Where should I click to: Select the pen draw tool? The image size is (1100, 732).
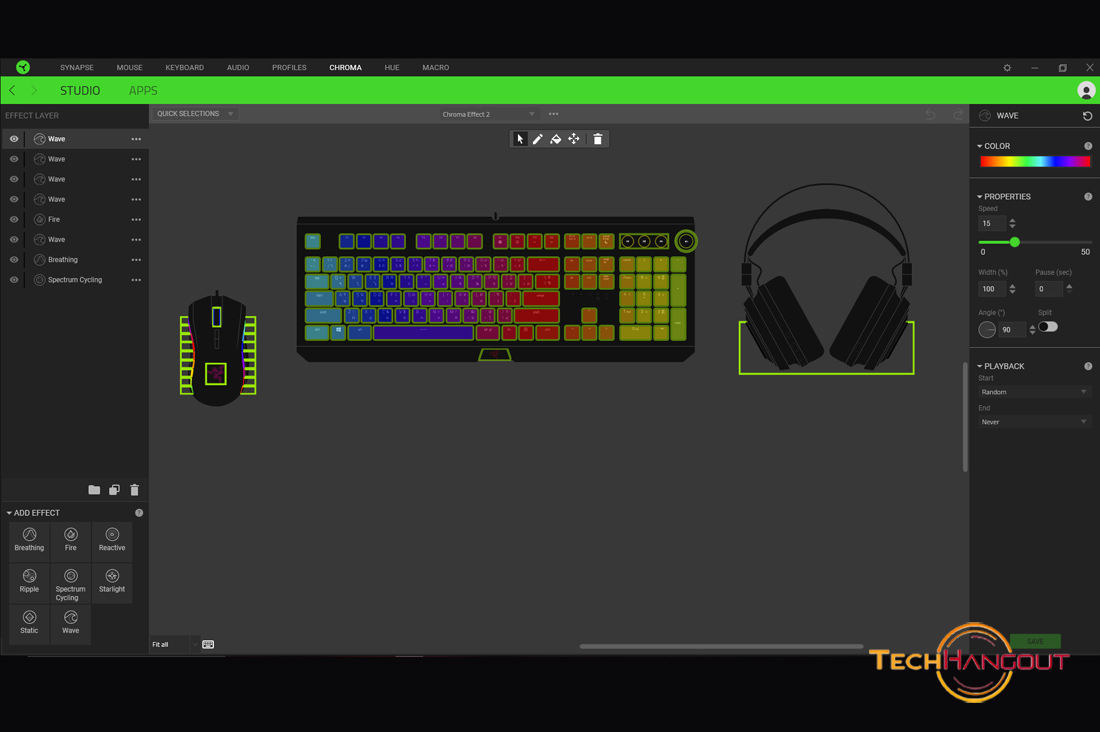(537, 139)
